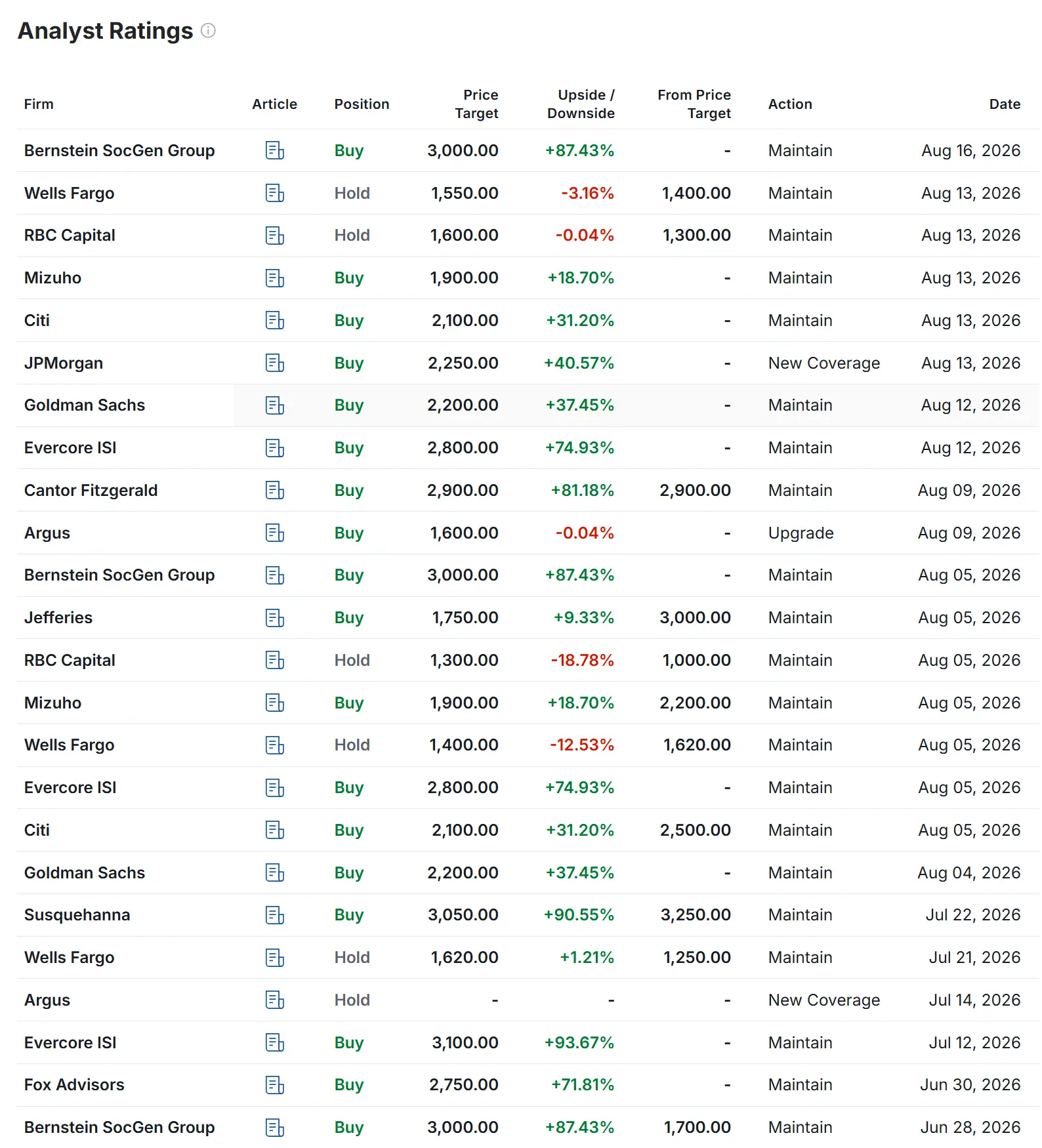Screen dimensions: 1042x1148
Task: Select the Susquehanna firm name
Action: [x=77, y=915]
